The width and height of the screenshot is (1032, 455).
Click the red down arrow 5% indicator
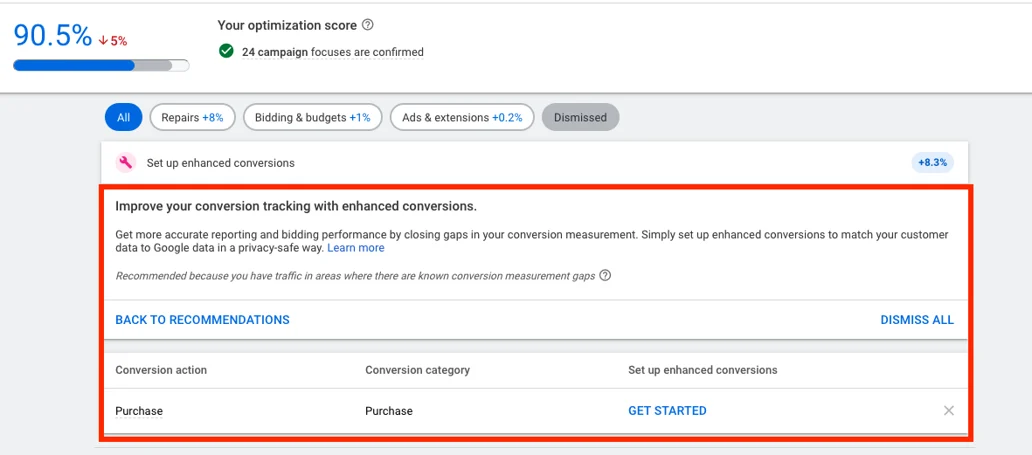click(x=113, y=41)
